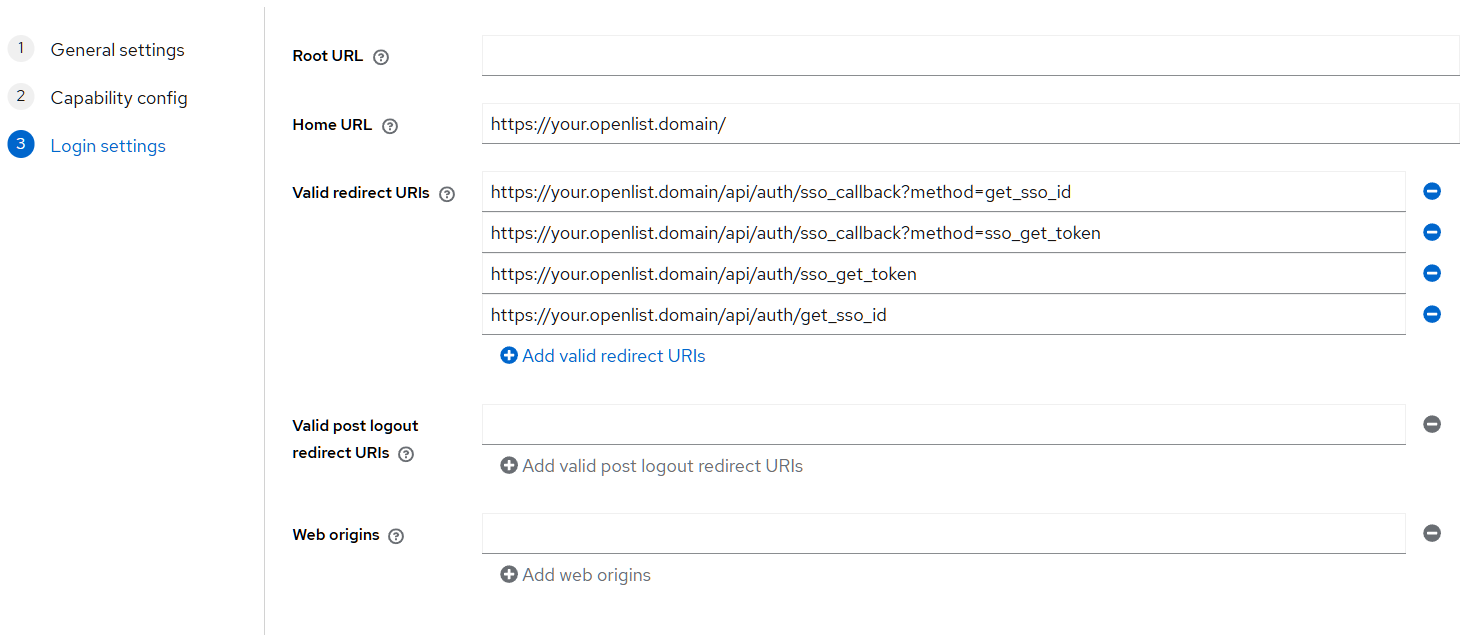Click Add web origins
1484x635 pixels.
click(575, 575)
